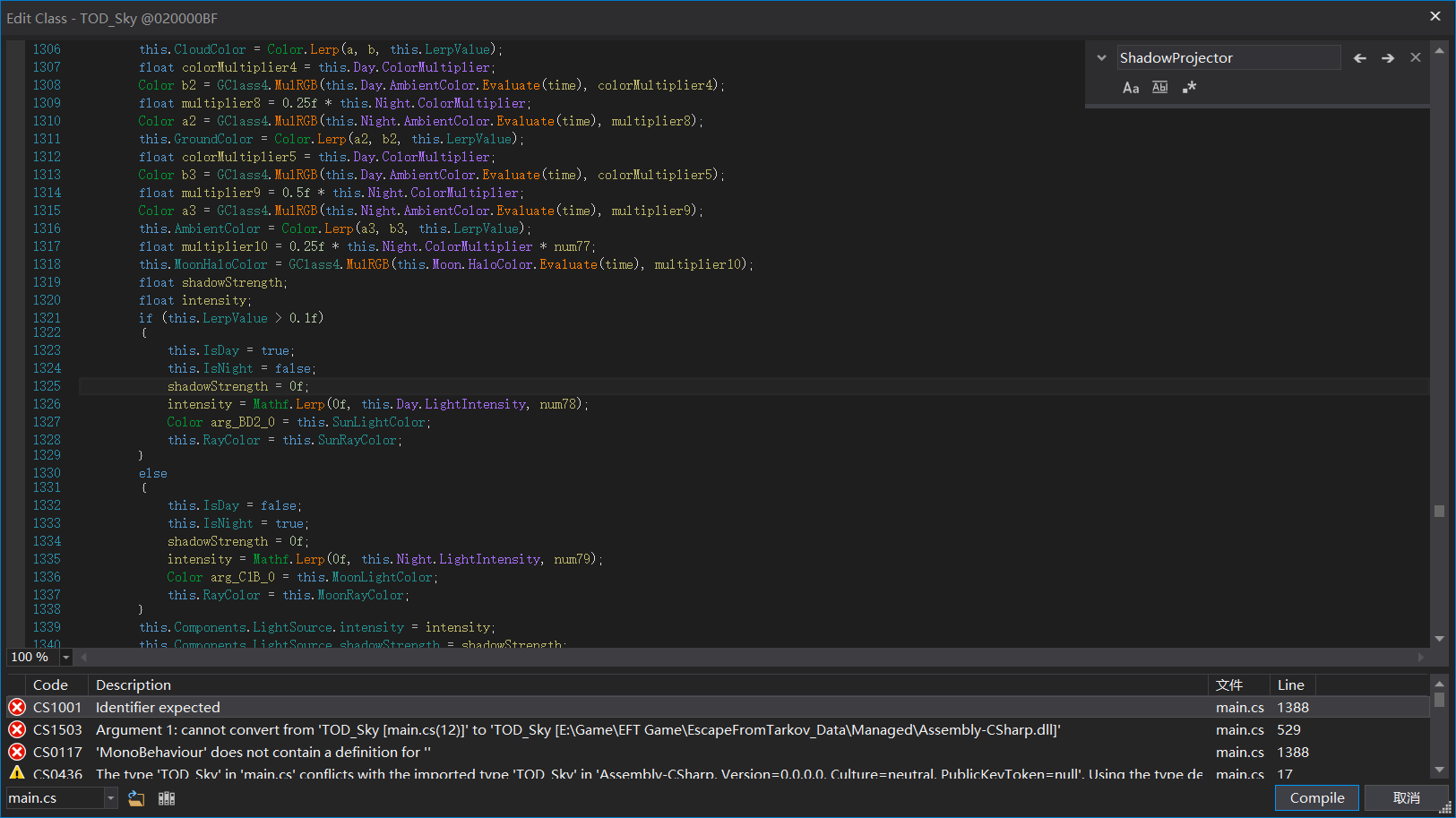The width and height of the screenshot is (1456, 818).
Task: Click the CS1001 red error icon
Action: click(17, 708)
